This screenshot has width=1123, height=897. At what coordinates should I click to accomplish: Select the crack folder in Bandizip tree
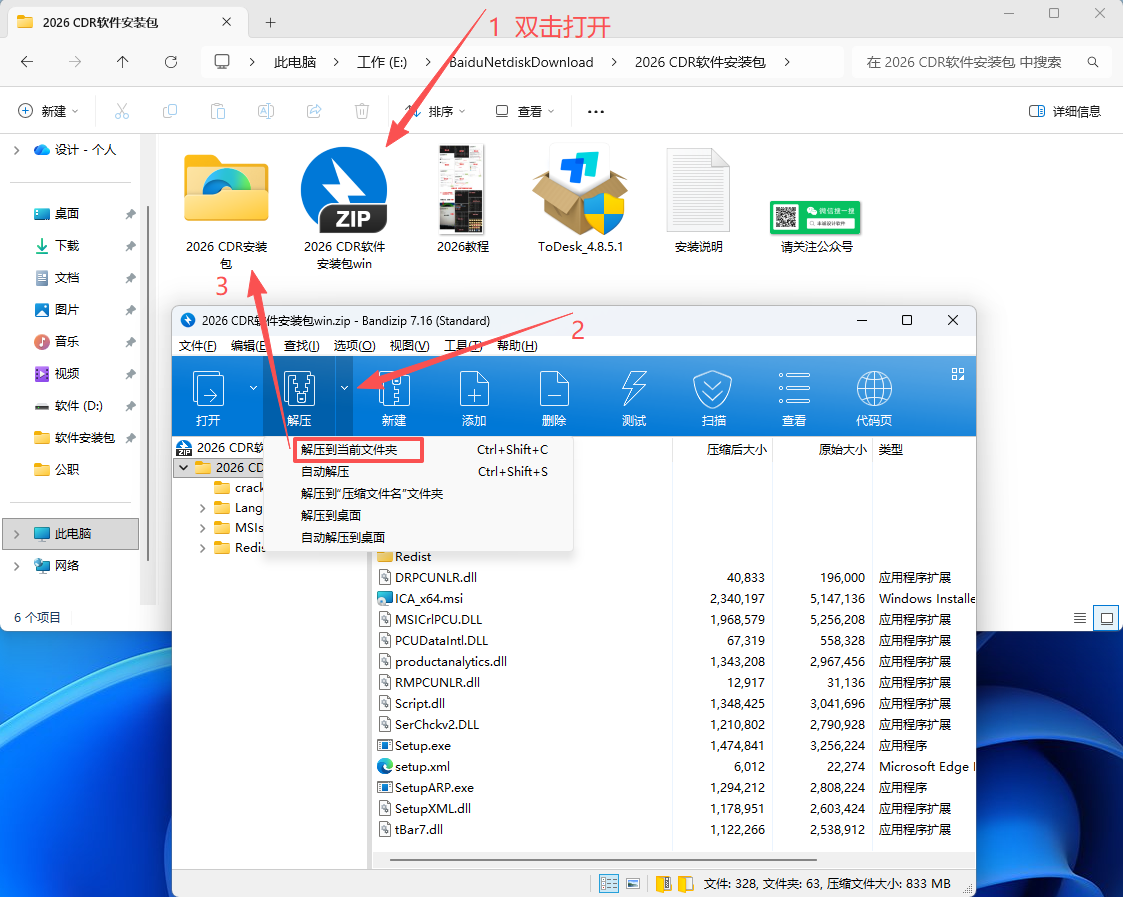pos(238,488)
